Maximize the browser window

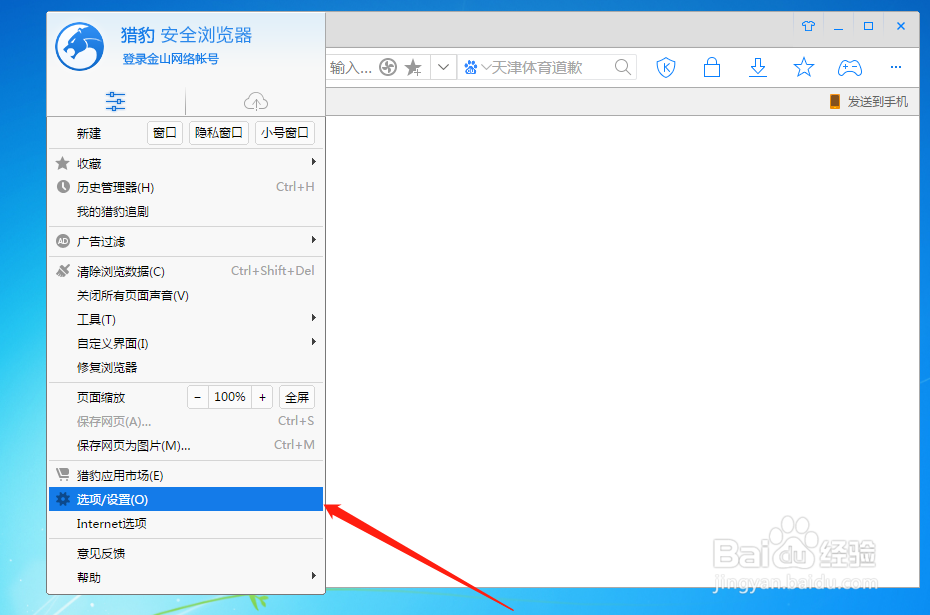pos(868,26)
